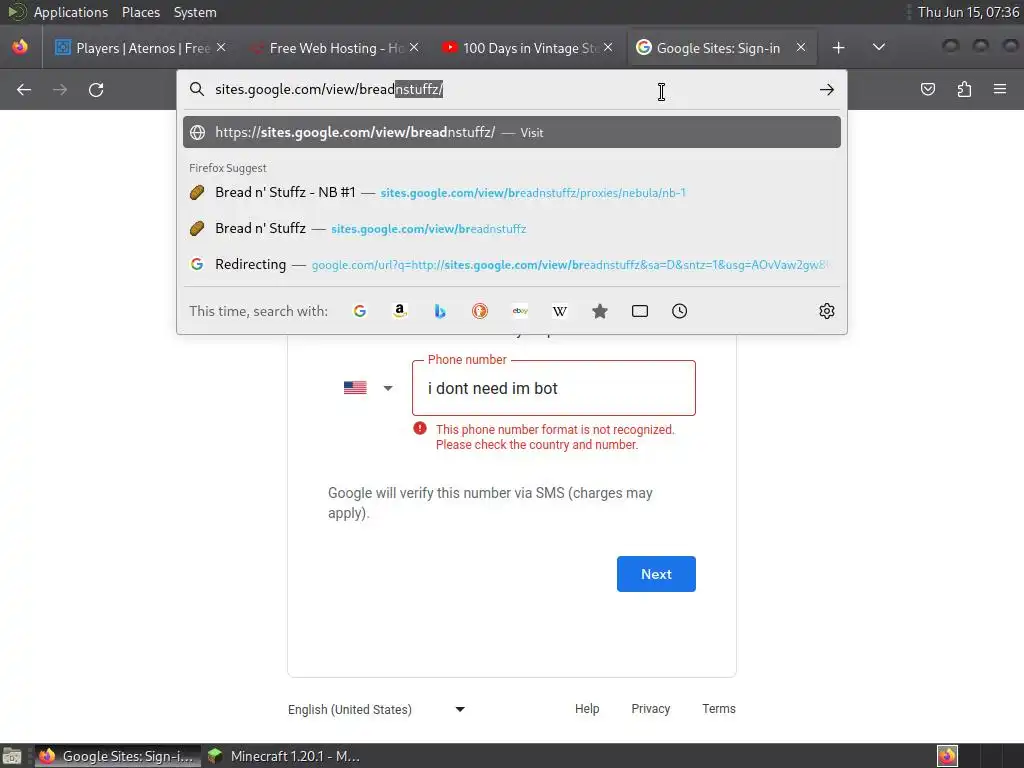The width and height of the screenshot is (1024, 768).
Task: Close the 100 Days in Vintage tab
Action: coord(608,48)
